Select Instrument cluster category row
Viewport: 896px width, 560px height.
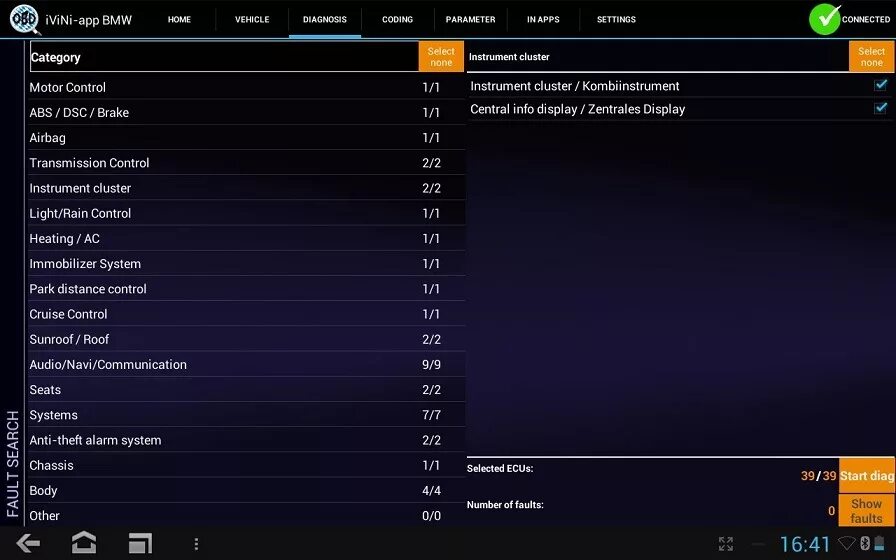click(246, 188)
